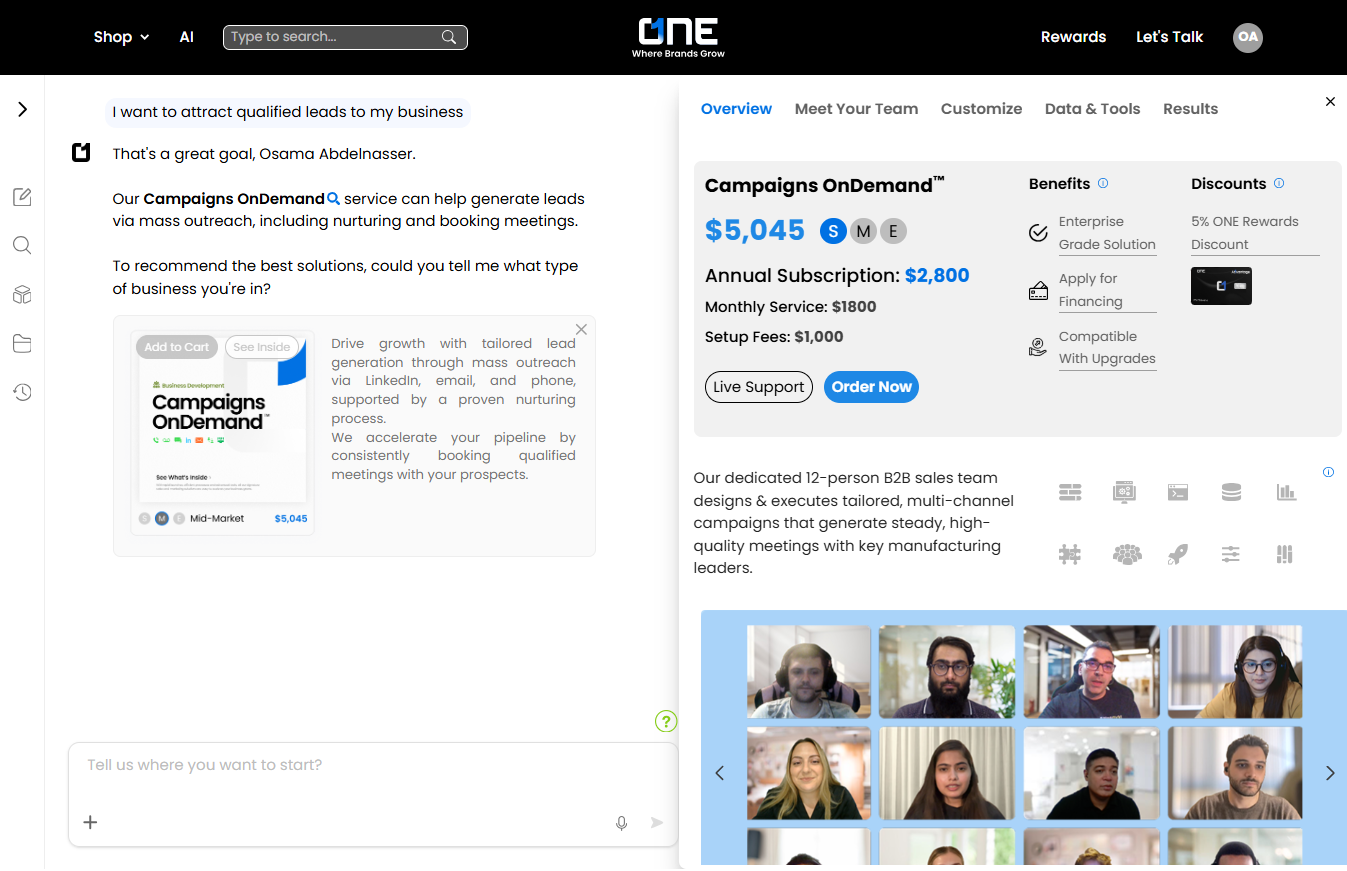The height and width of the screenshot is (871, 1347).
Task: Select the E tier beside the $5,045 price
Action: click(x=893, y=231)
